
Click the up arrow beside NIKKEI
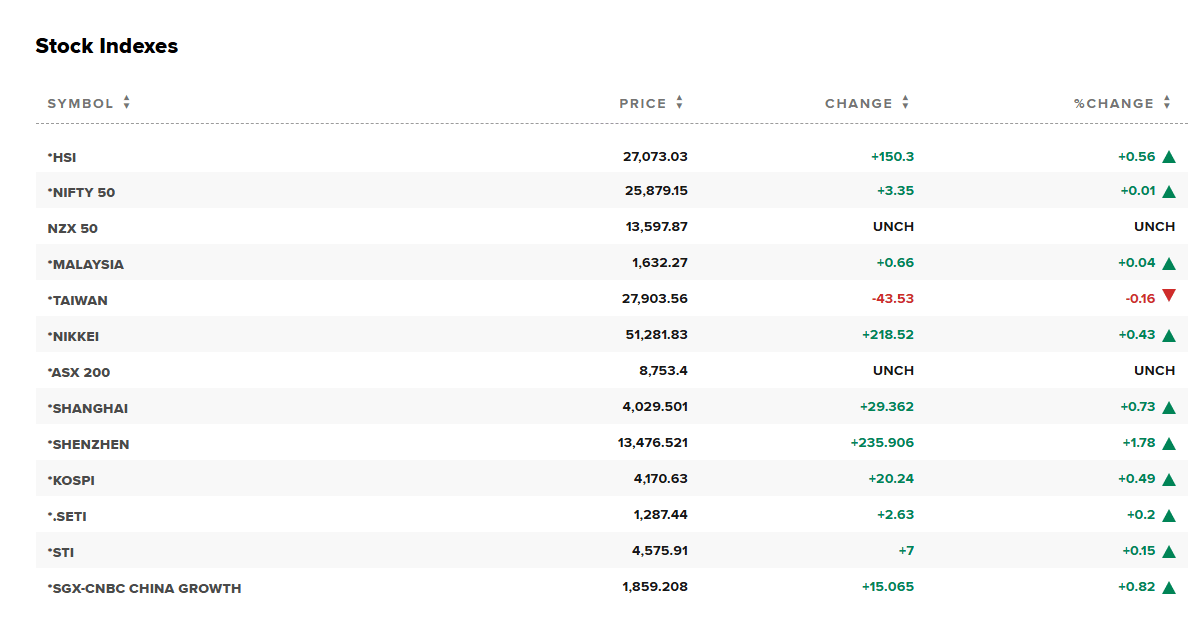coord(1169,336)
